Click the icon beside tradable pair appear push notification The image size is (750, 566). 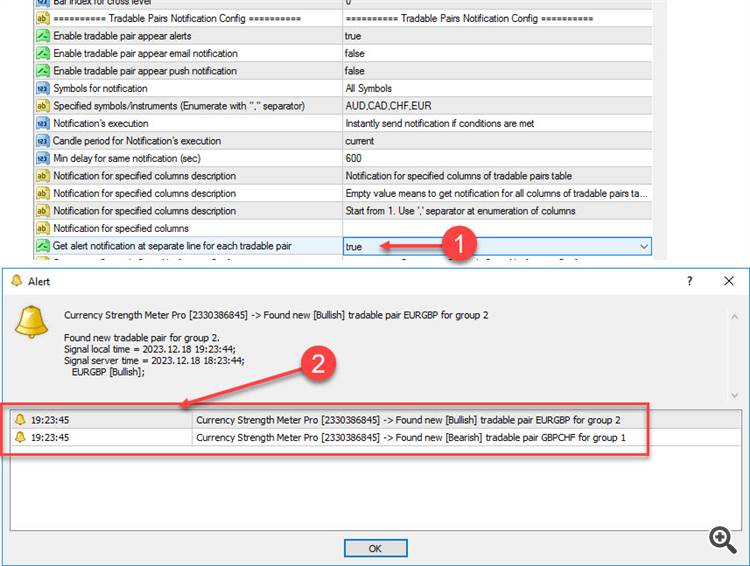tap(43, 71)
